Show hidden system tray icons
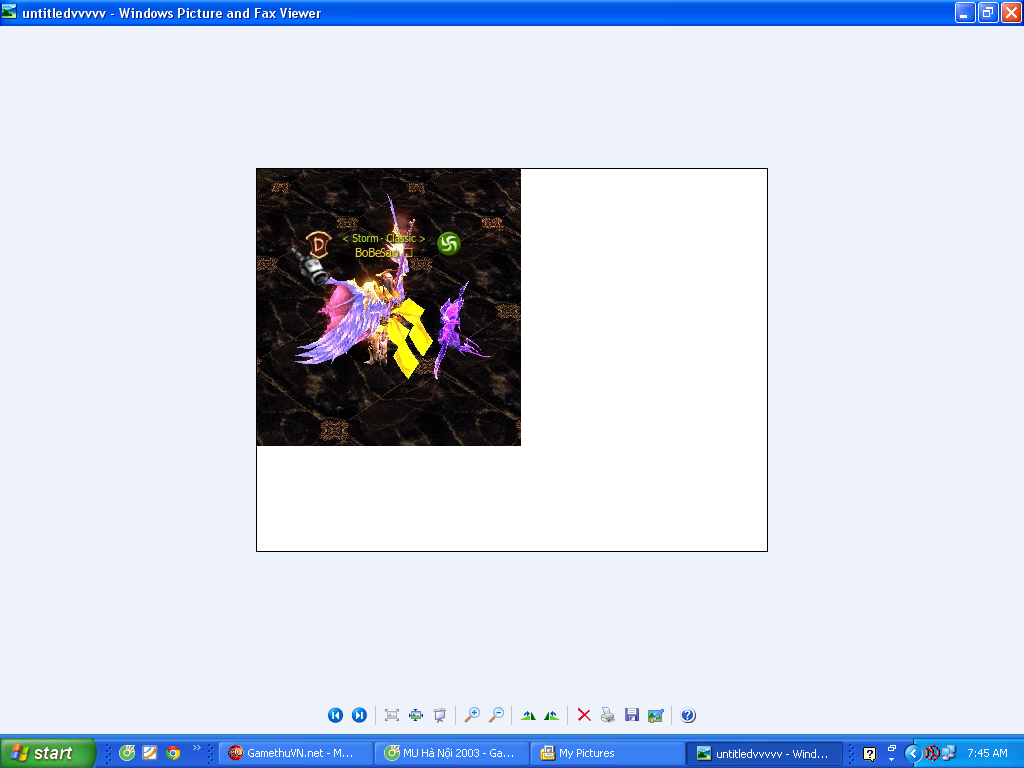The width and height of the screenshot is (1024, 768). pyautogui.click(x=913, y=754)
